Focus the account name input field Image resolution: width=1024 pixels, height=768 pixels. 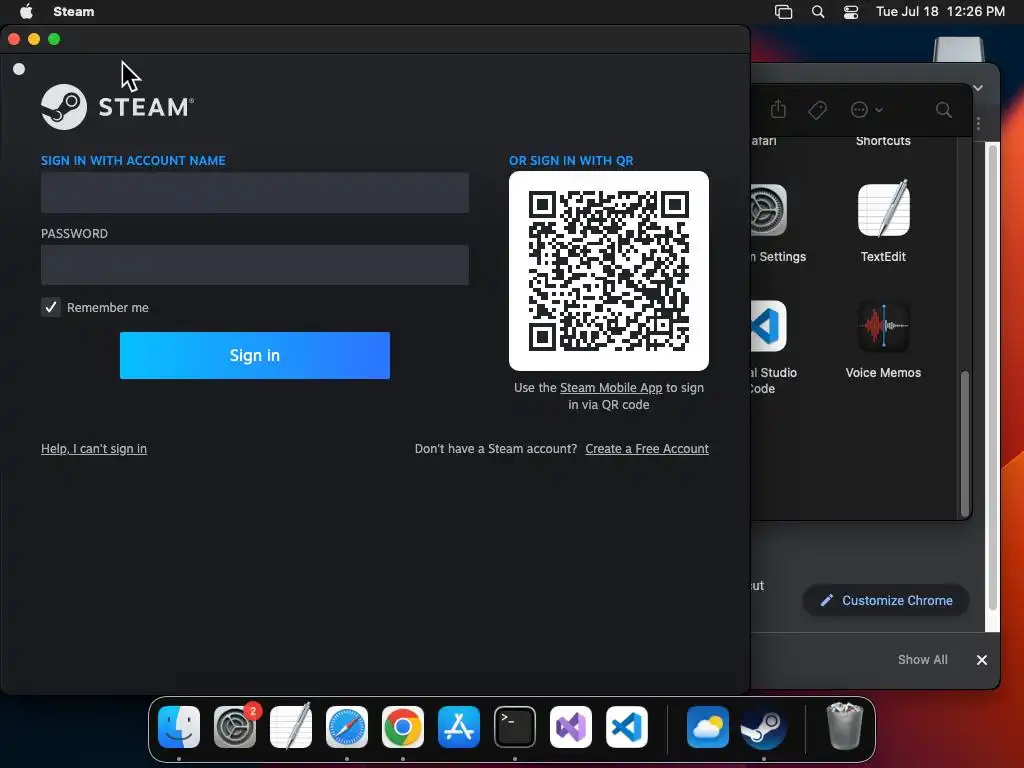(255, 193)
